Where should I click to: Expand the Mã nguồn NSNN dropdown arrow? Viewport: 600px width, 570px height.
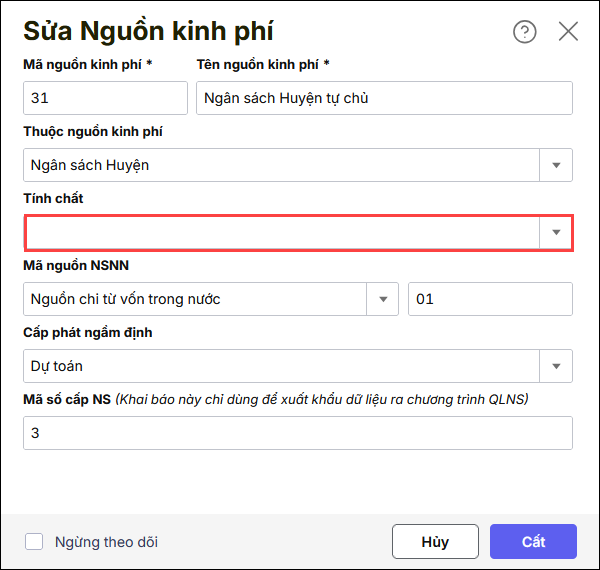(382, 299)
